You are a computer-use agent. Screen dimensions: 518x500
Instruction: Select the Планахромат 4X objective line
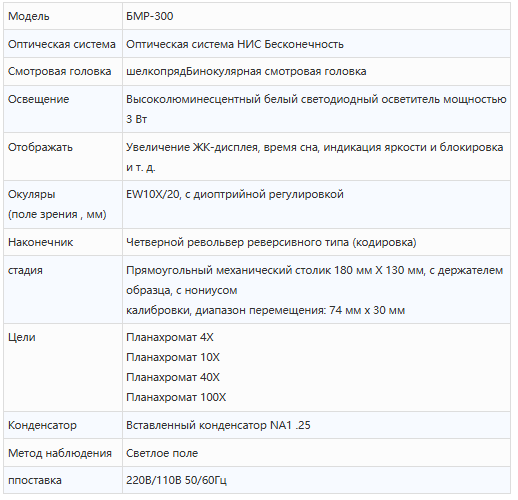click(170, 337)
